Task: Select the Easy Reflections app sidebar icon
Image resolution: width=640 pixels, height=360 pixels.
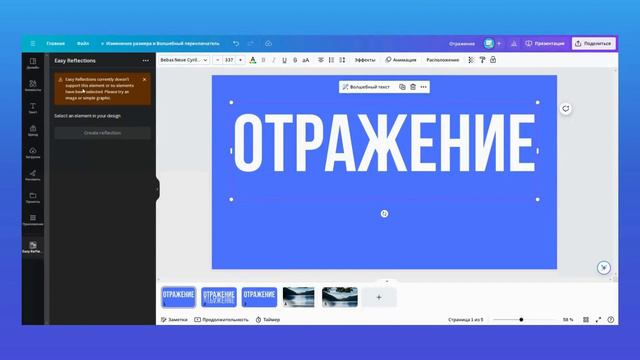Action: tap(33, 247)
